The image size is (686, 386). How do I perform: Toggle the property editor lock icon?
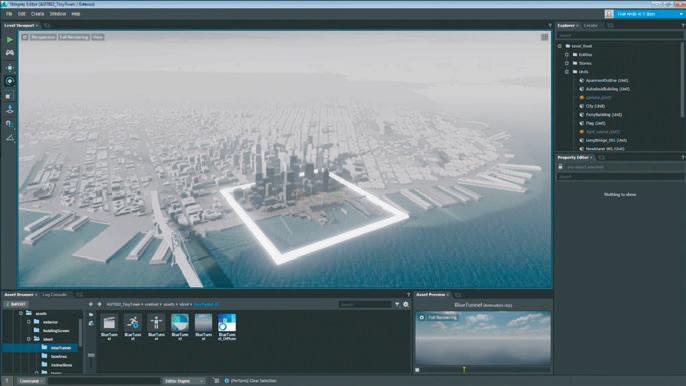[560, 167]
